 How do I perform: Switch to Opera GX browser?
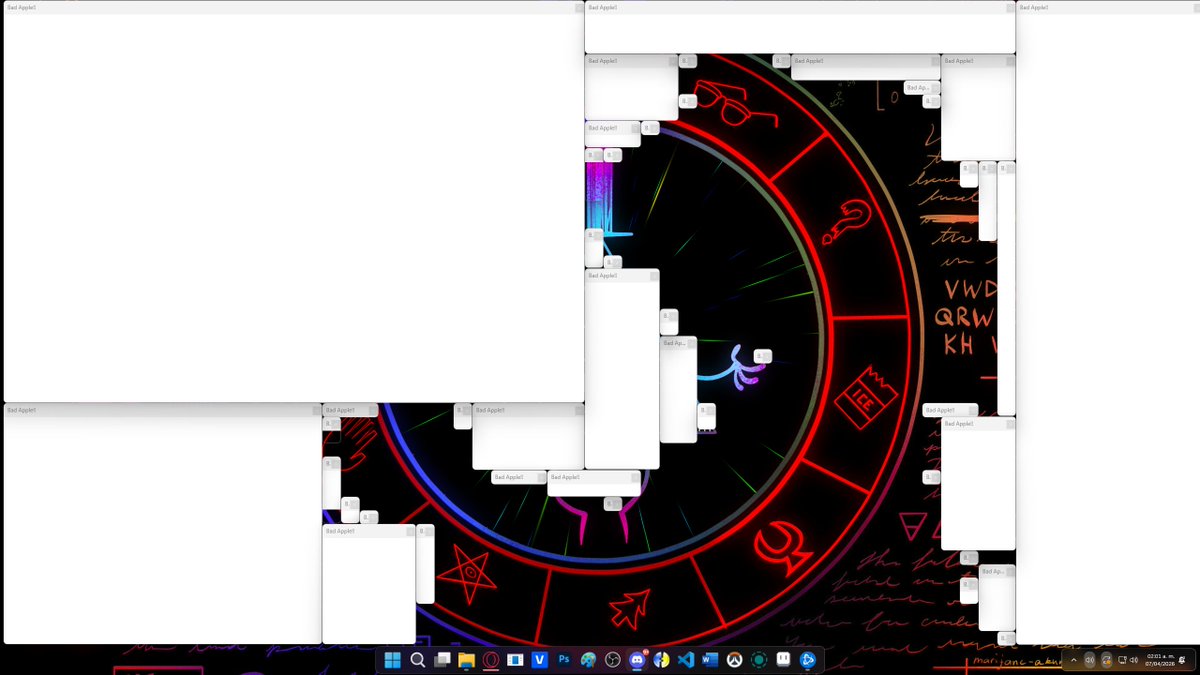point(491,660)
